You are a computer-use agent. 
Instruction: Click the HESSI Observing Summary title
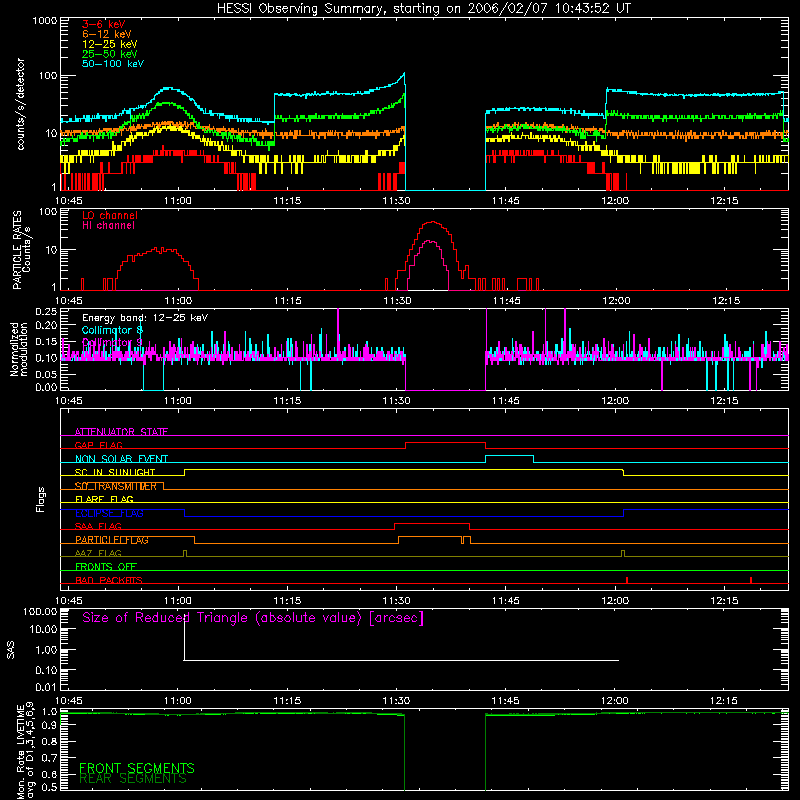point(424,9)
